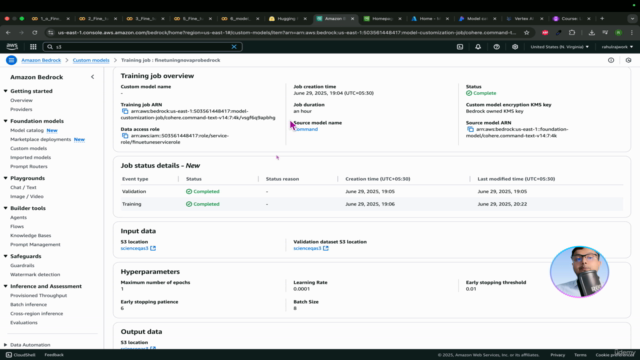This screenshot has width=640, height=360.
Task: Collapse the Builder tools section
Action: tap(6, 208)
